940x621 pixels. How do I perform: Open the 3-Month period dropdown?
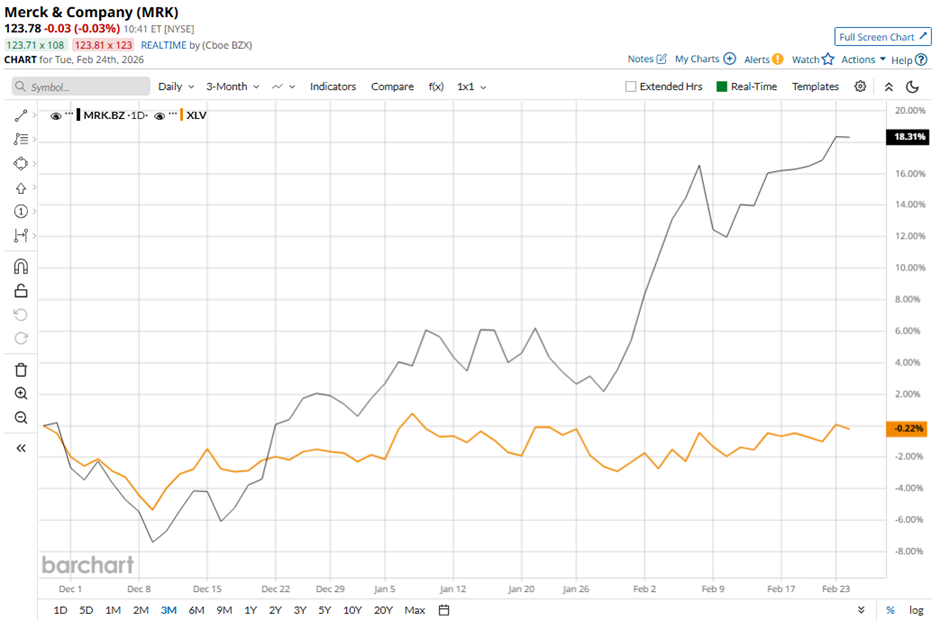point(233,86)
